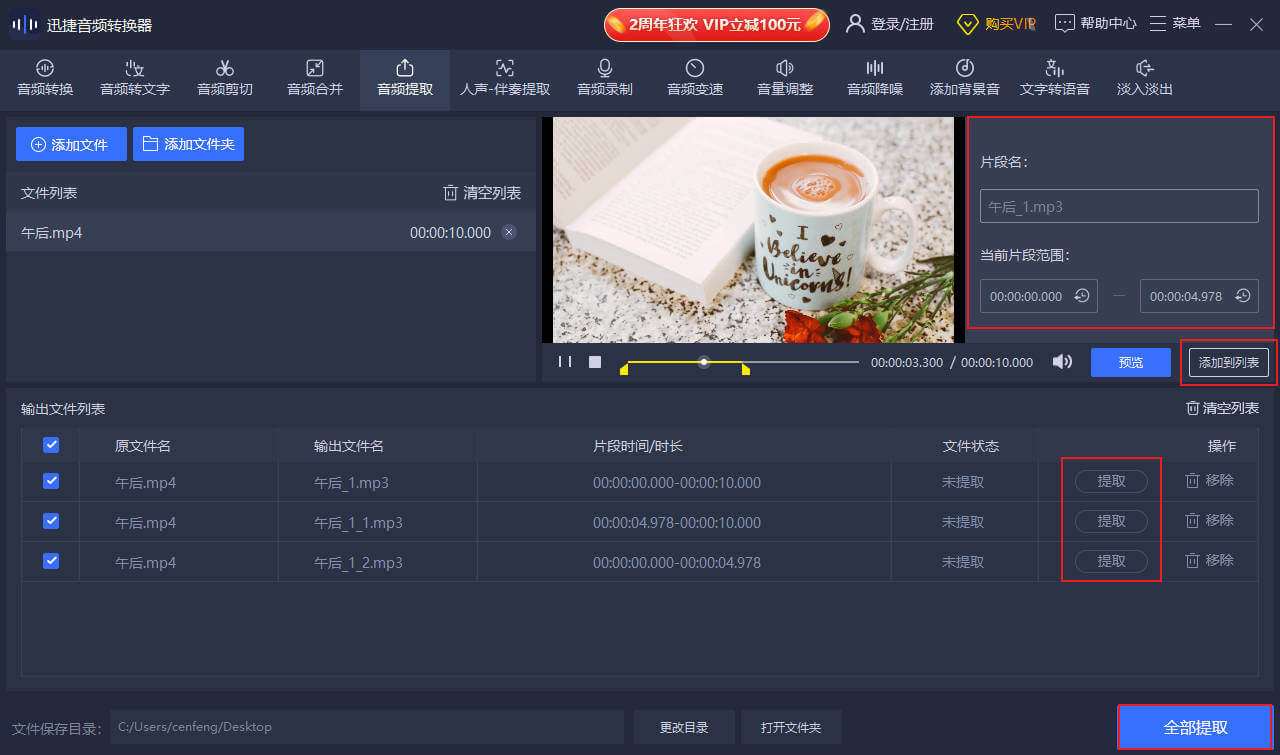Click the playback position slider handle
Image resolution: width=1280 pixels, height=755 pixels.
point(704,362)
